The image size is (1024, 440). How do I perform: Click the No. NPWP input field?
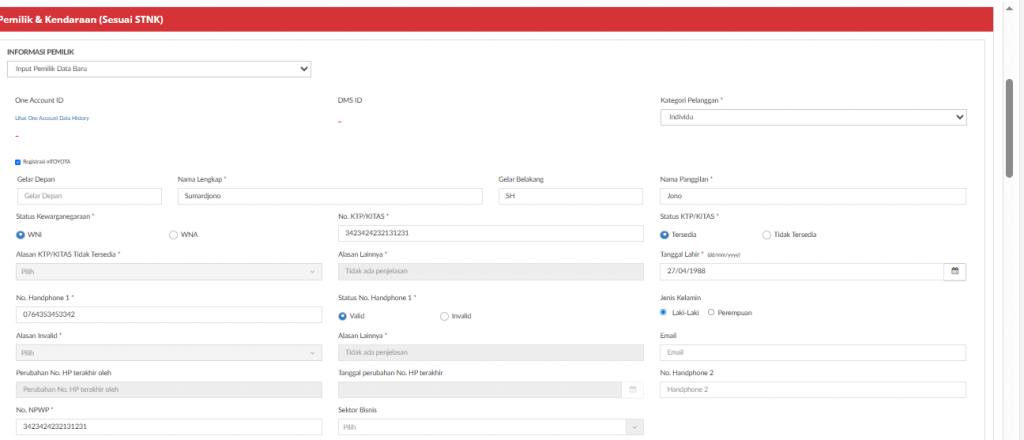(168, 427)
